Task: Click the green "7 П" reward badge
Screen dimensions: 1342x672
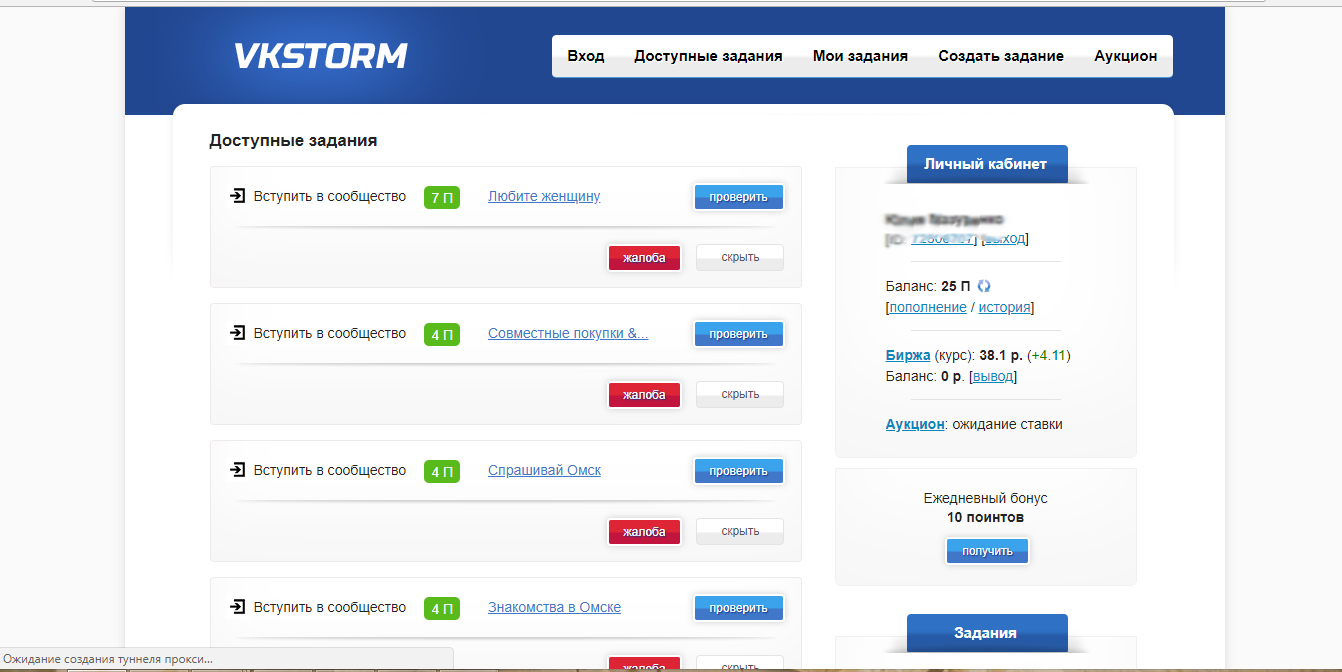Action: tap(441, 196)
